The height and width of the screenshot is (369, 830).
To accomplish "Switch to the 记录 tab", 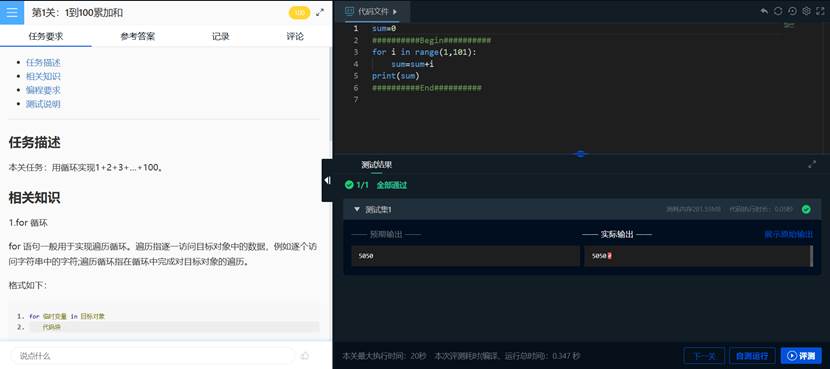I will (221, 36).
